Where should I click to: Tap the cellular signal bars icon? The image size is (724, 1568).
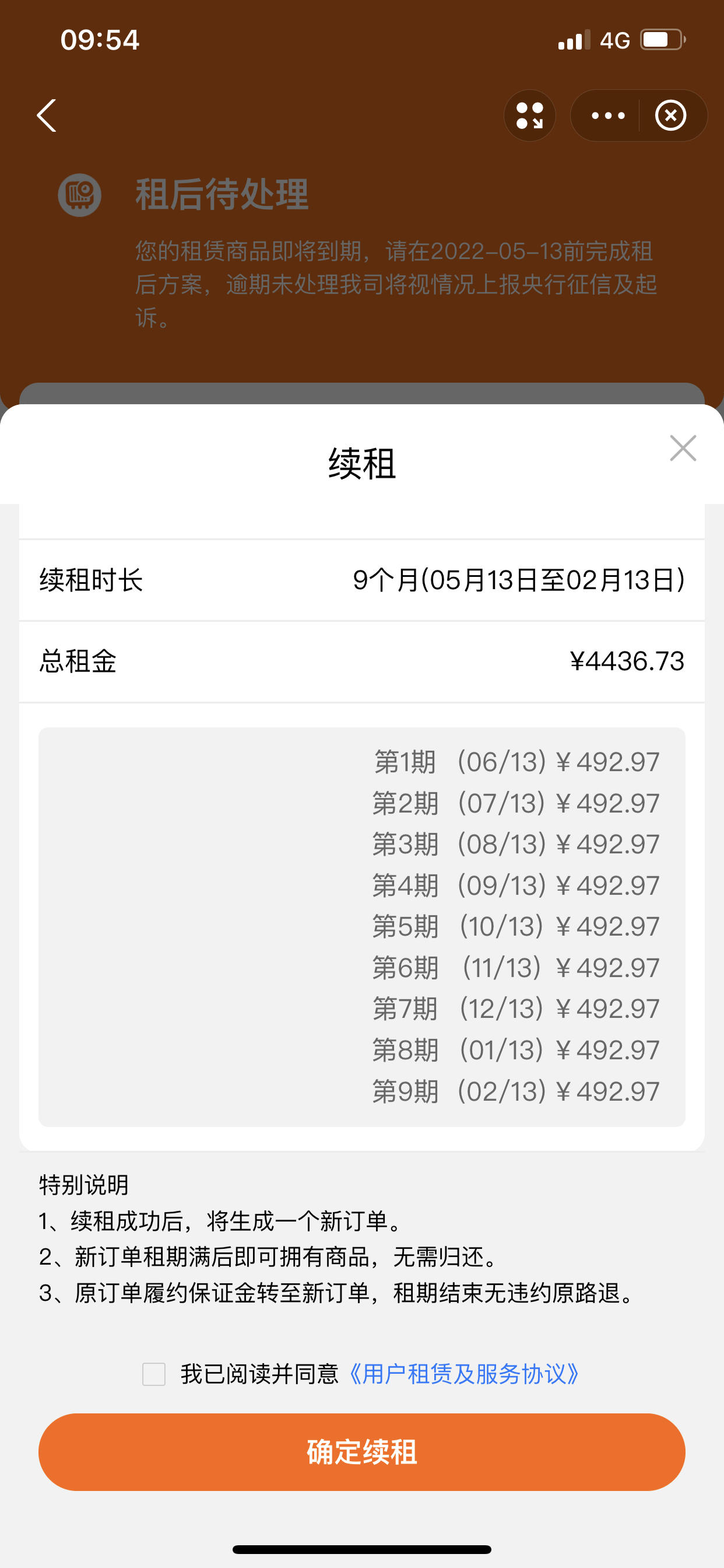pyautogui.click(x=574, y=40)
